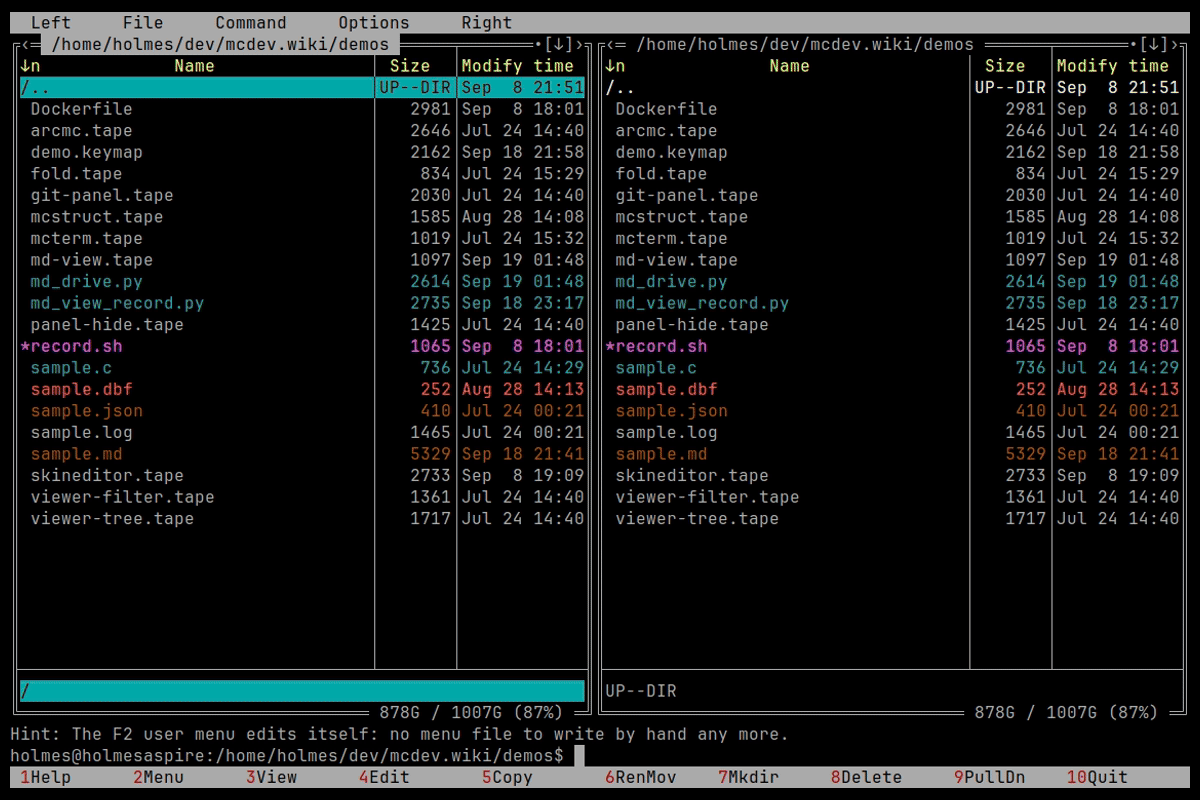Sort left panel by Size column header
This screenshot has width=1200, height=800.
pos(410,66)
